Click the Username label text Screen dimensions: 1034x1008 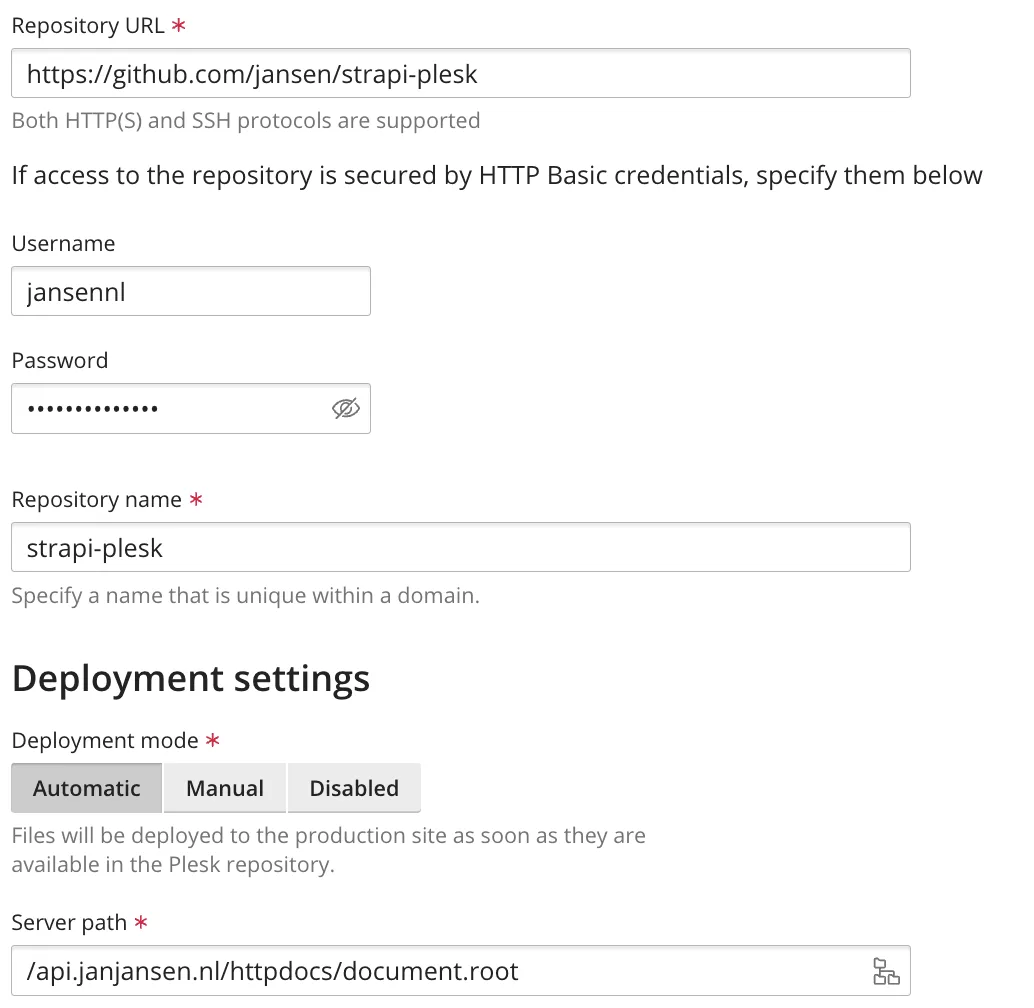63,243
